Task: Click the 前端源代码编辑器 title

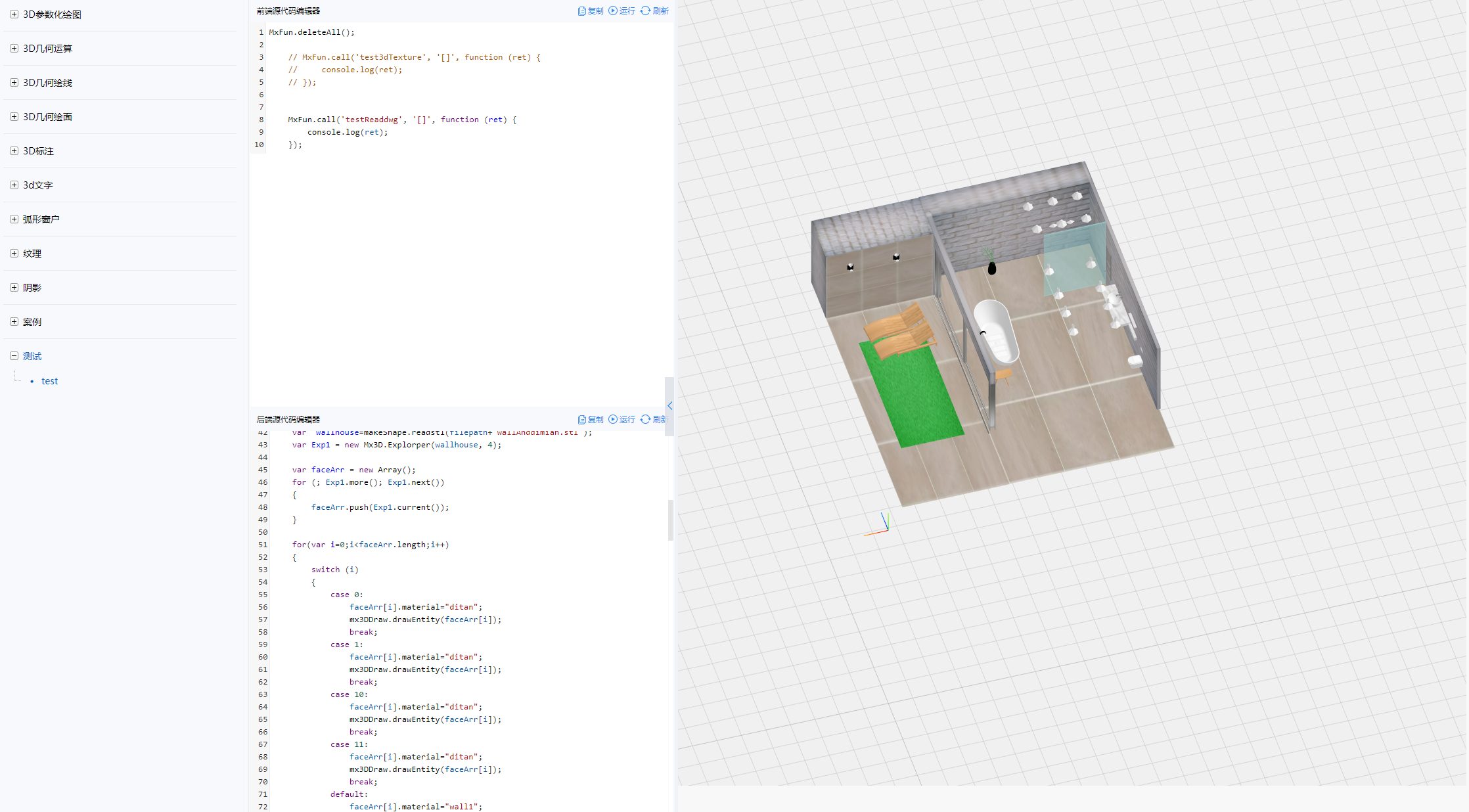Action: coord(288,11)
